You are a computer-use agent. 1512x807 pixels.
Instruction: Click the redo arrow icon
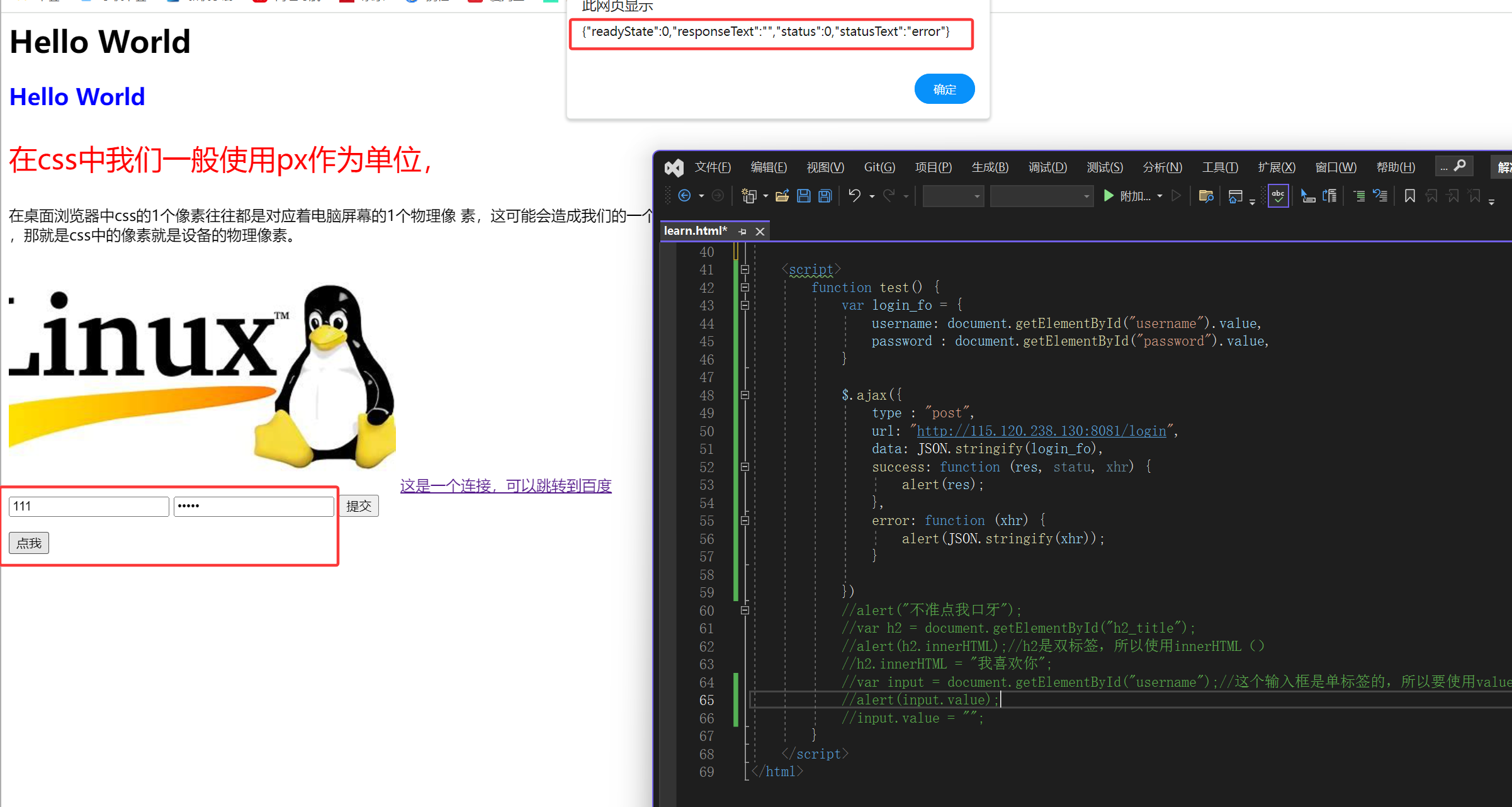coord(889,196)
